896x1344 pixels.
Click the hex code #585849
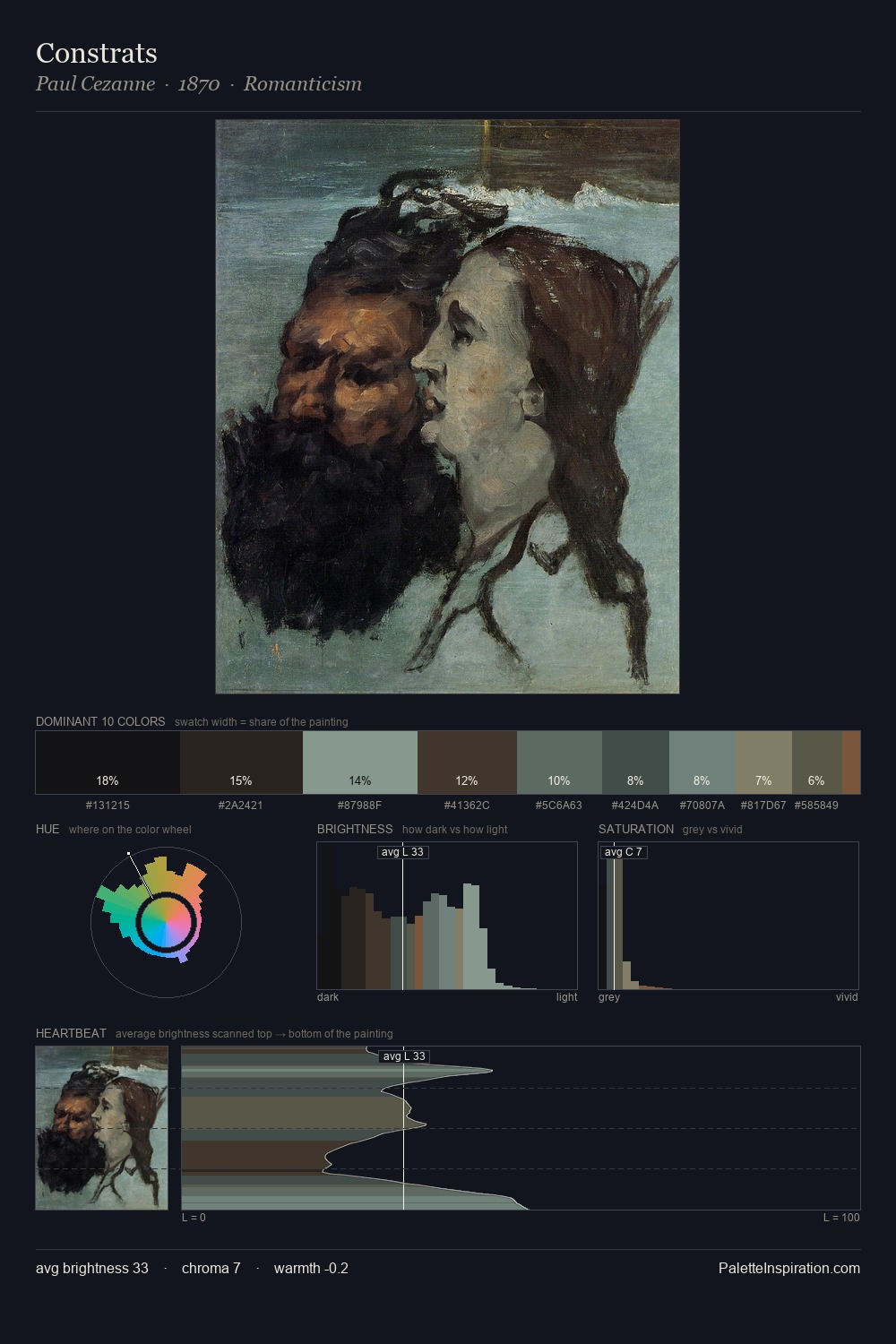[x=816, y=806]
